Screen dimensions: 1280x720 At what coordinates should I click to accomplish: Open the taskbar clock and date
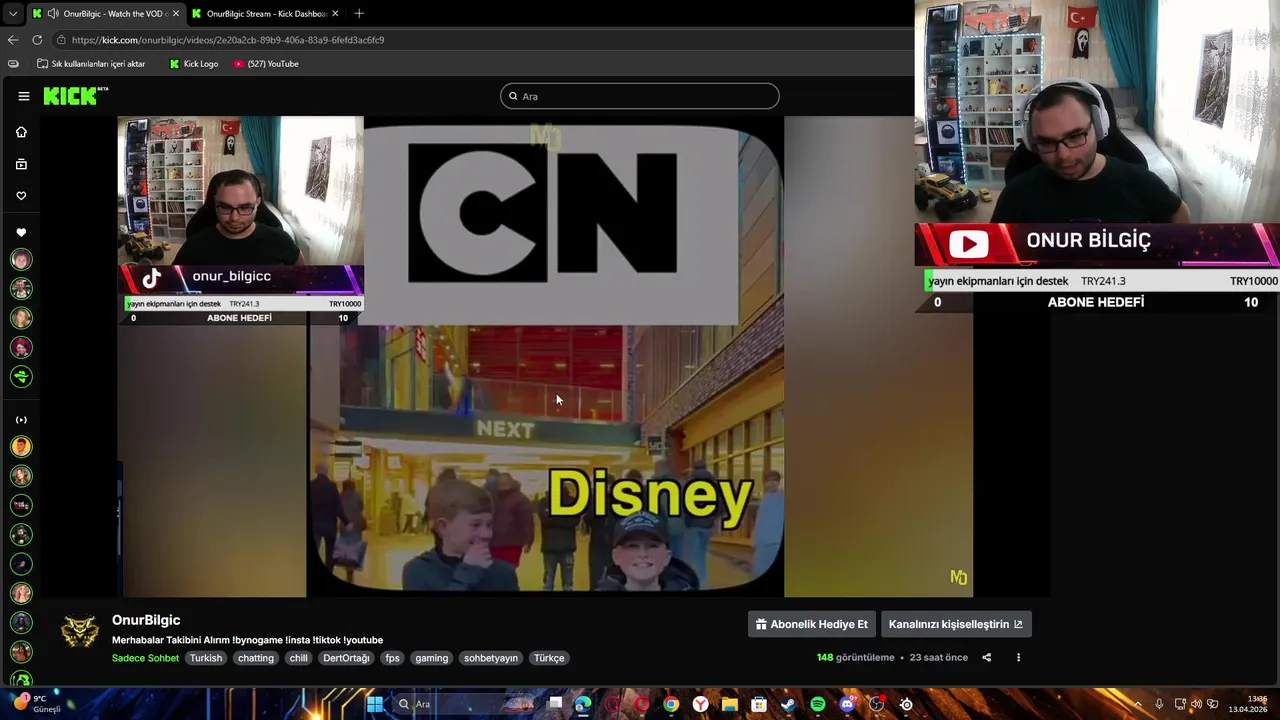click(1247, 704)
